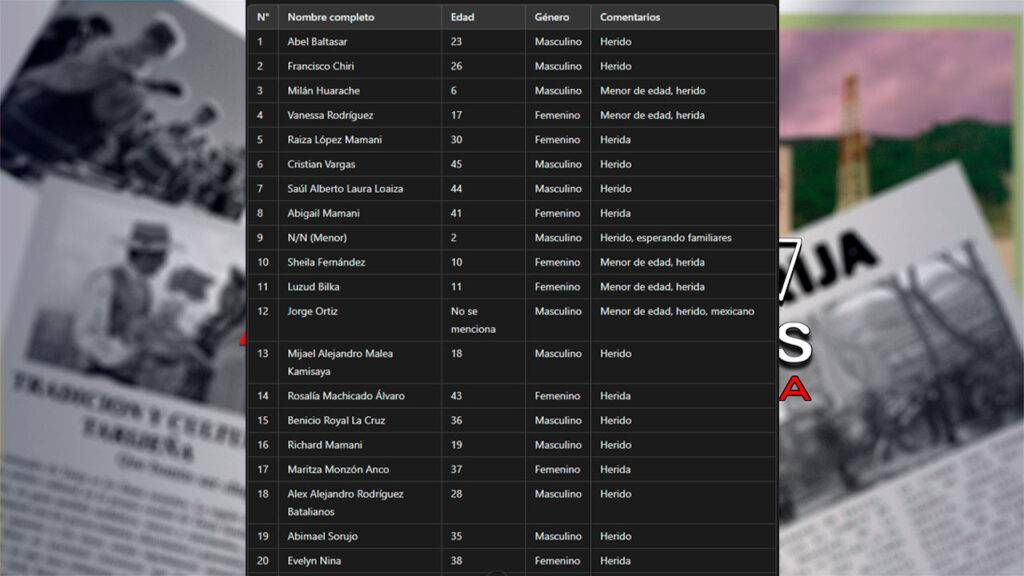The width and height of the screenshot is (1024, 576).
Task: Click the age 38 in Evelyn Nina's row
Action: click(x=456, y=561)
